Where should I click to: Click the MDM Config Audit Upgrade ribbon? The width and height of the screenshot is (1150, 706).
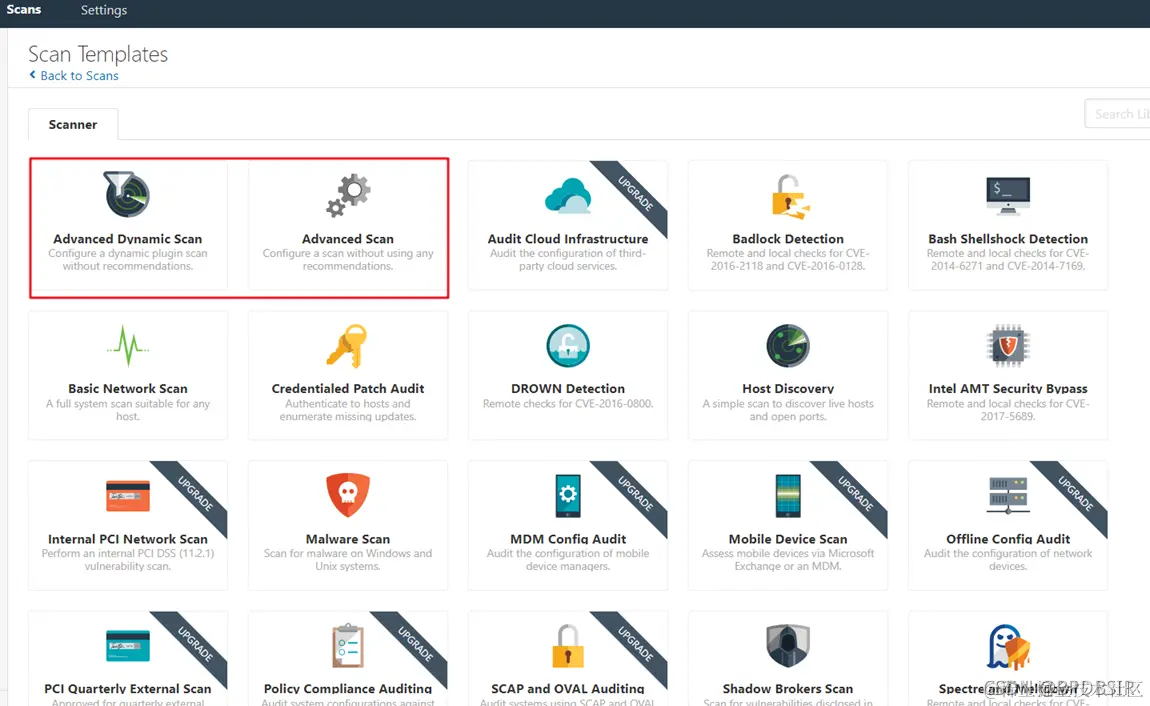[x=635, y=493]
